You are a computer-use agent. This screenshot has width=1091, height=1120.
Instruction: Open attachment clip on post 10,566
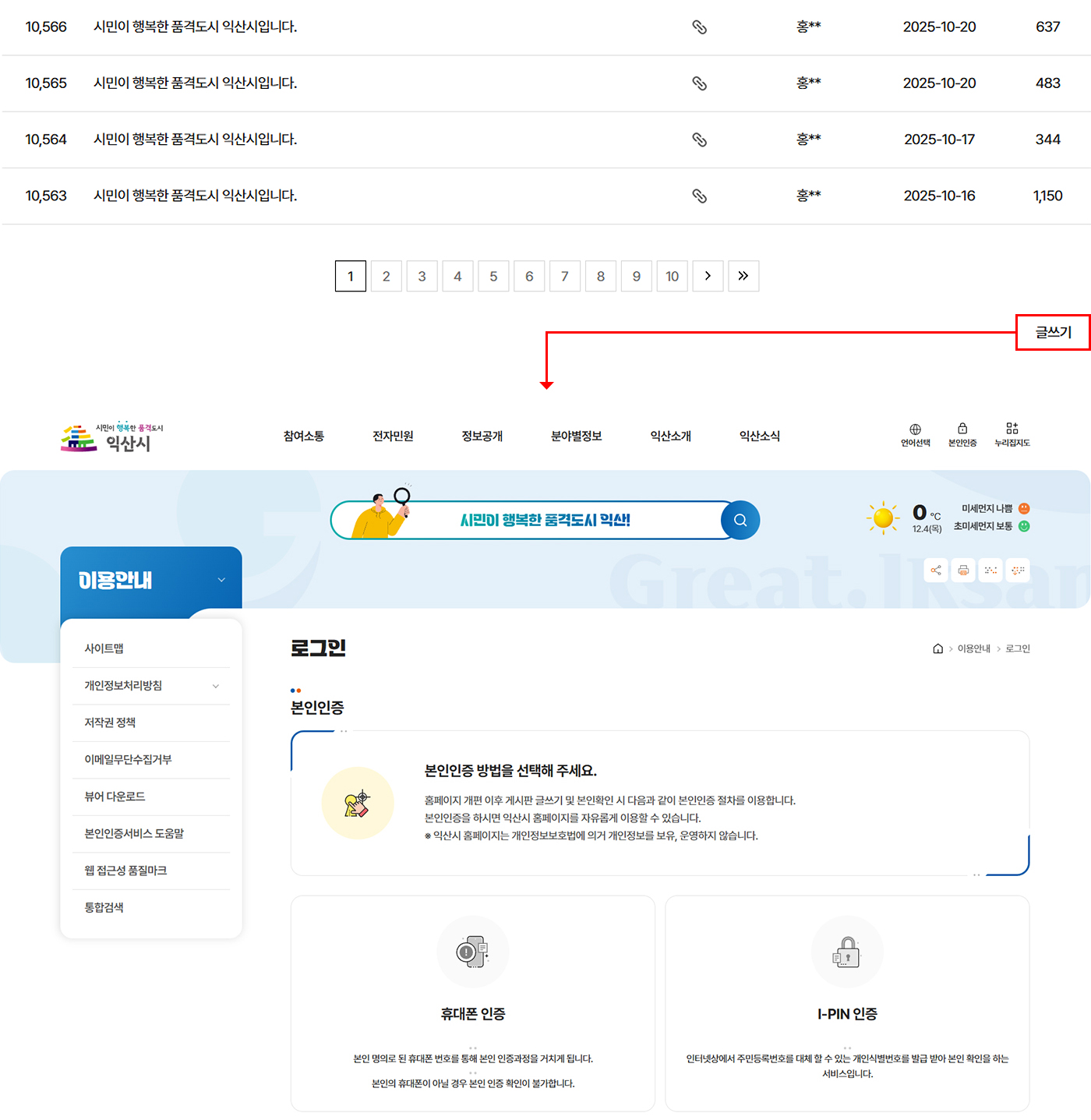[700, 26]
